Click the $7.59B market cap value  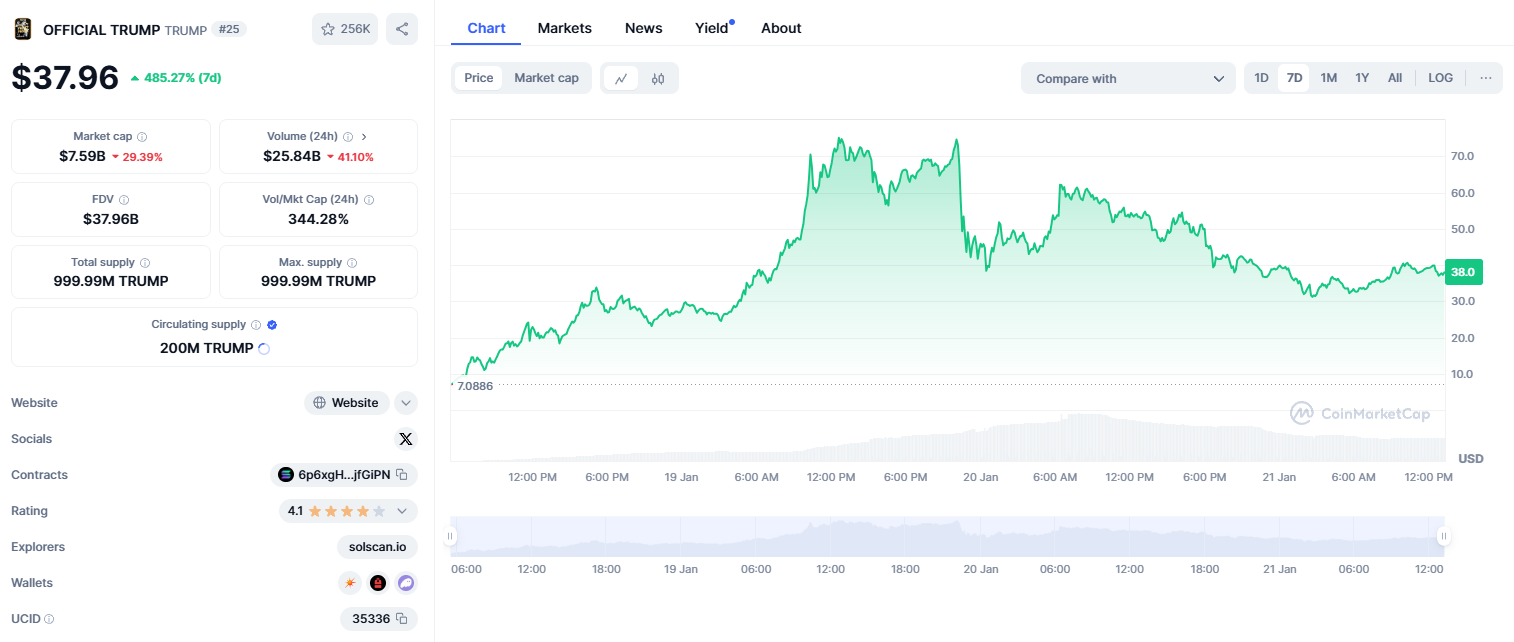pyautogui.click(x=82, y=156)
